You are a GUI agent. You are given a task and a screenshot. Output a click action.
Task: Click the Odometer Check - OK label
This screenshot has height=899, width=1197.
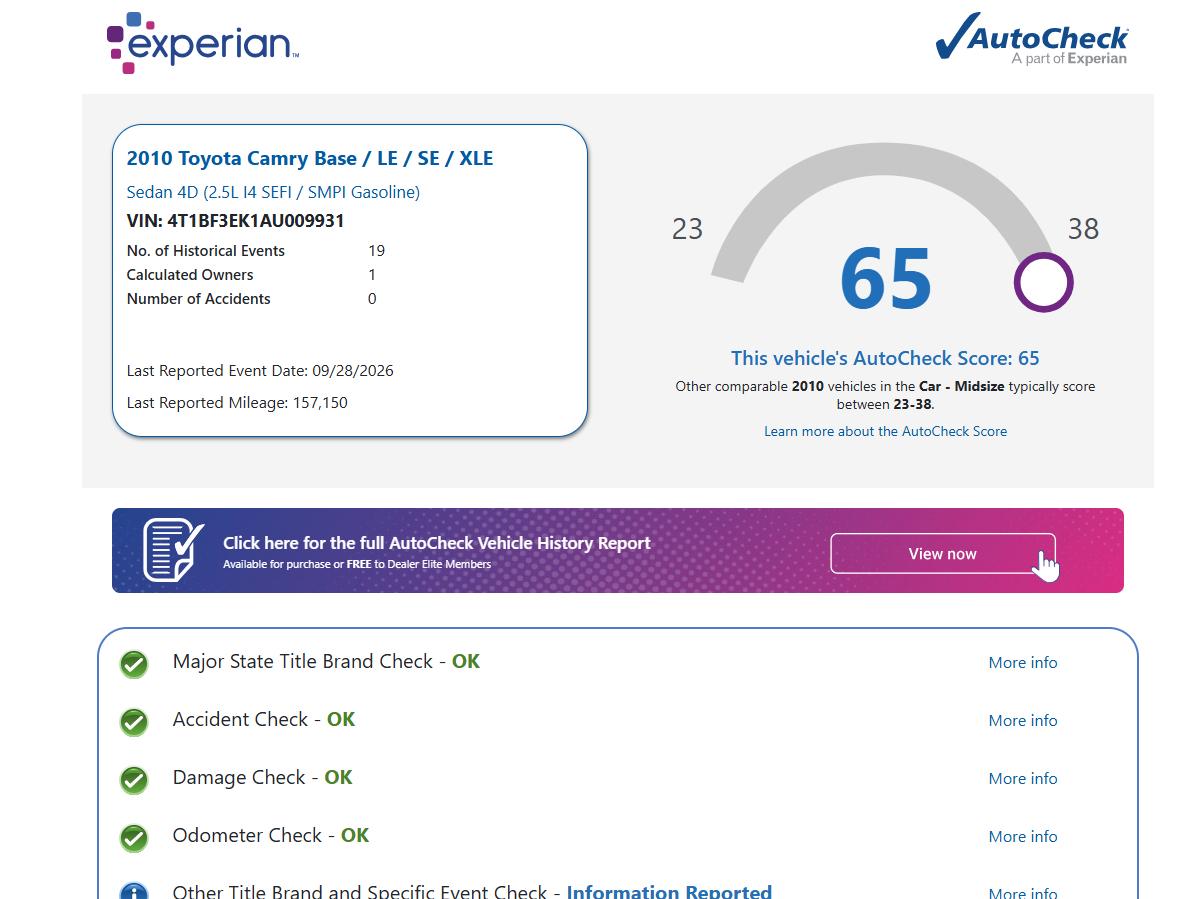pos(271,835)
